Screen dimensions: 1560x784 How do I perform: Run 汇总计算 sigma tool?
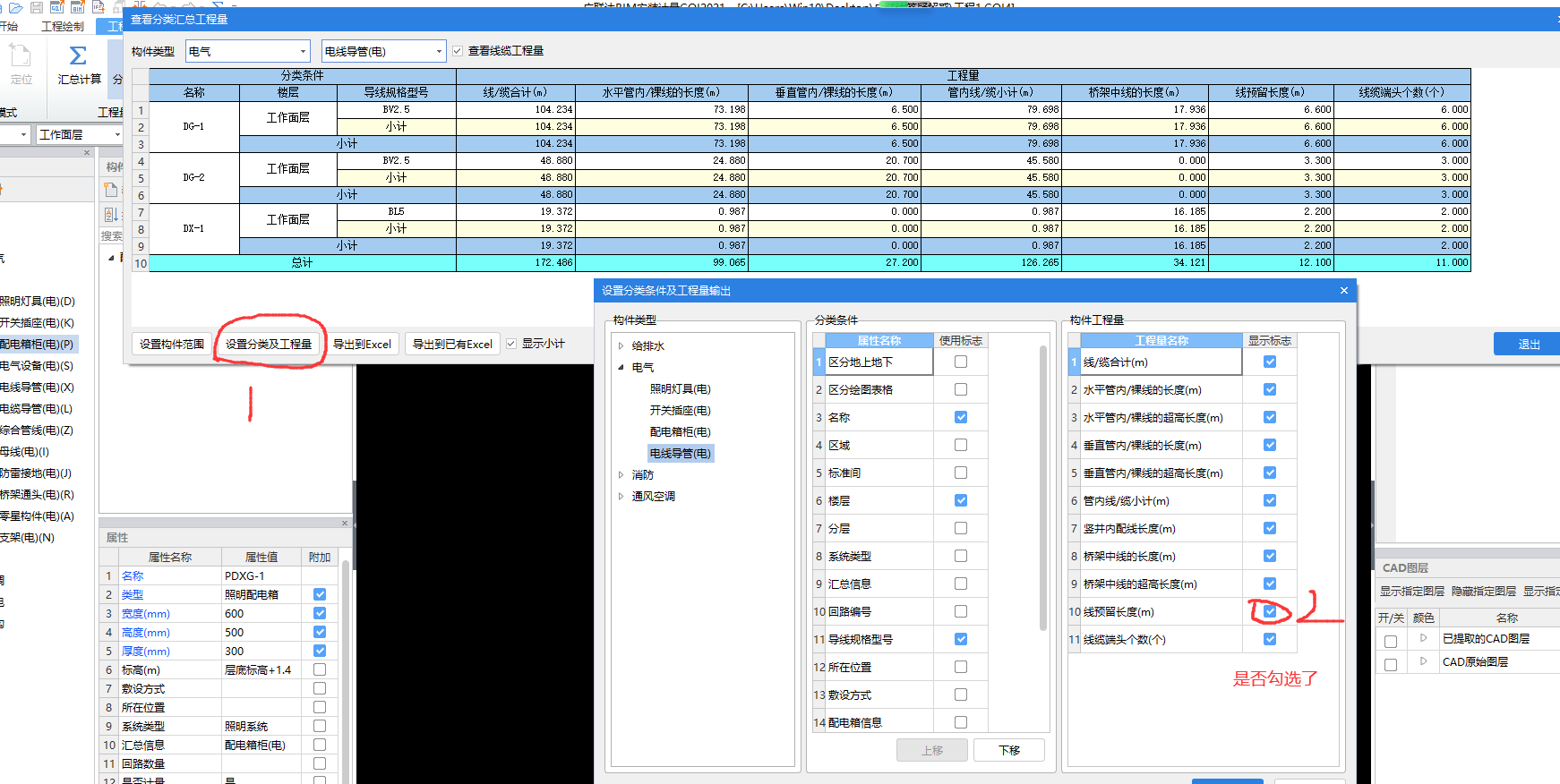pos(79,64)
